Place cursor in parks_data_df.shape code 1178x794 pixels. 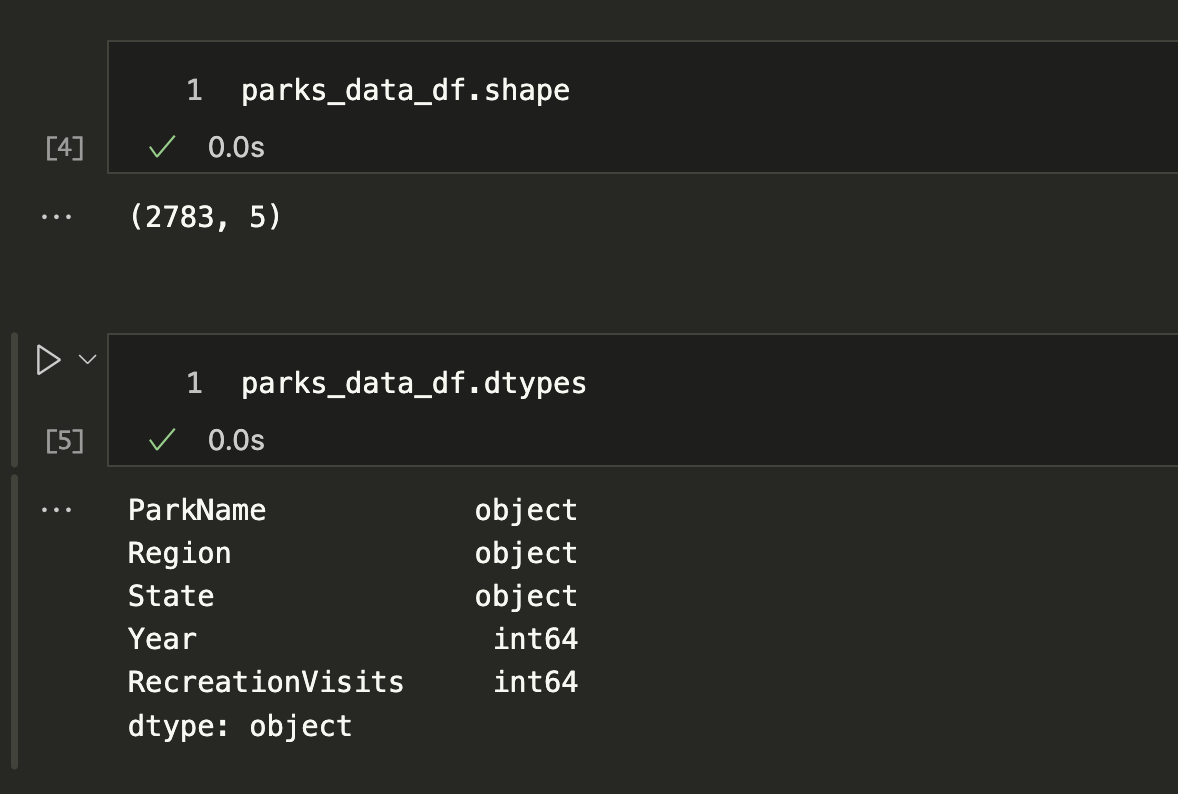(405, 91)
